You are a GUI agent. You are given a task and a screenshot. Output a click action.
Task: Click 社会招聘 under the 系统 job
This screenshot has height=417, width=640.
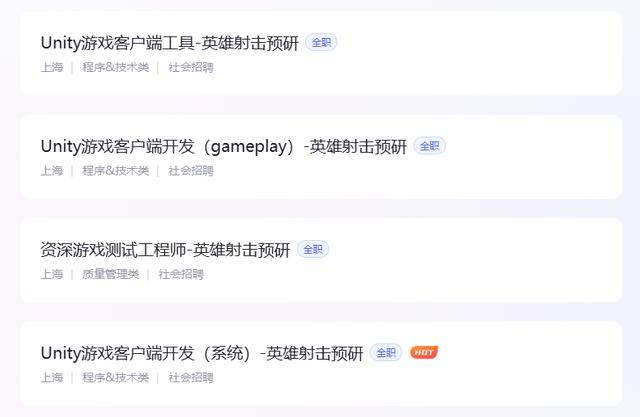[x=191, y=377]
